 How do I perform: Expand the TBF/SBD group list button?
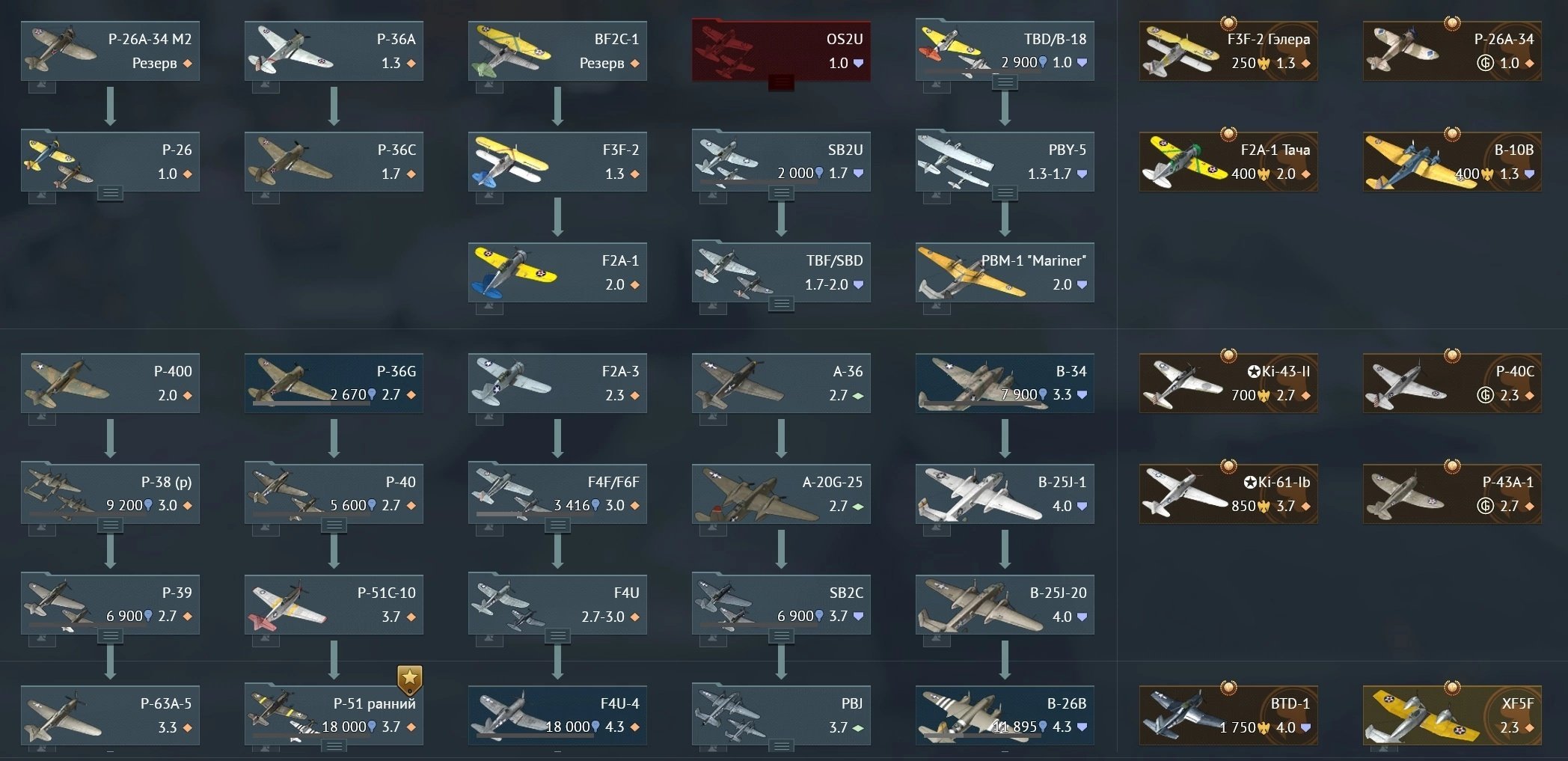pyautogui.click(x=781, y=304)
